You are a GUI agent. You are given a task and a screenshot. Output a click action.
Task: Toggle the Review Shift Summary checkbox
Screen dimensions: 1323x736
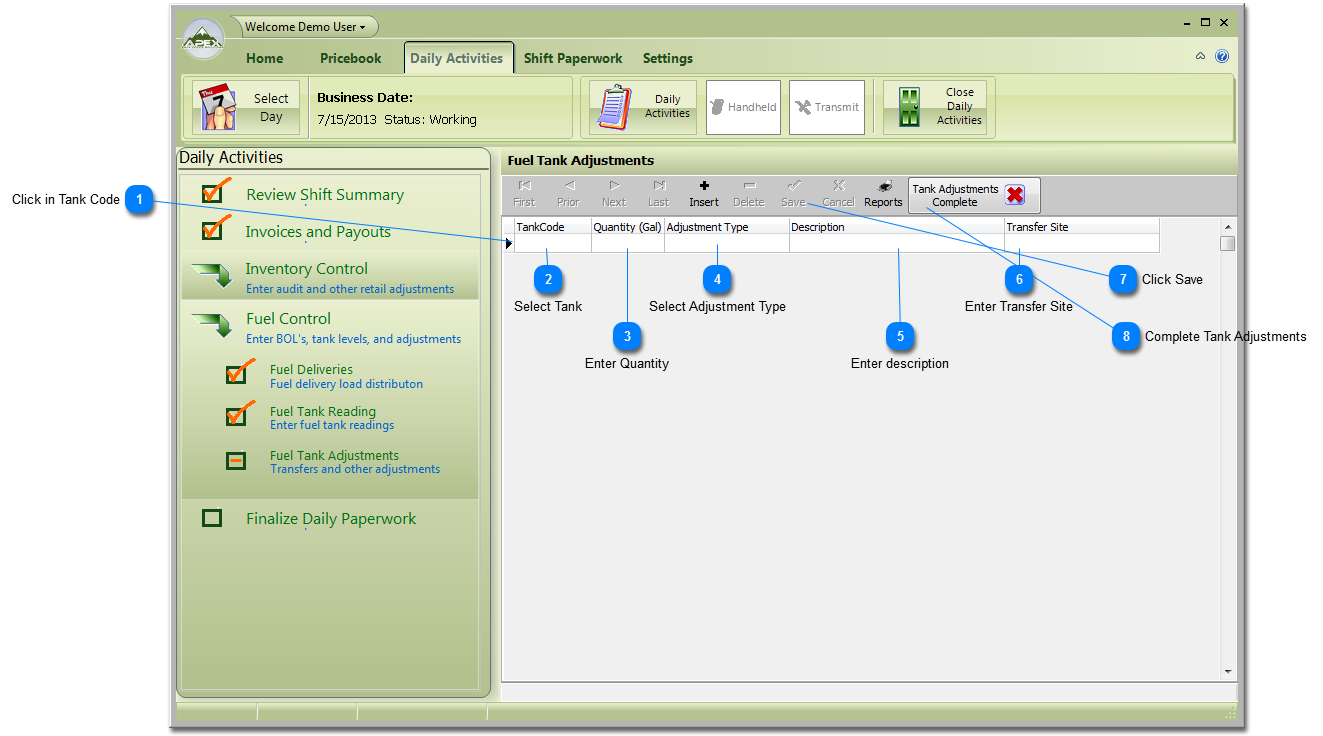click(x=213, y=192)
